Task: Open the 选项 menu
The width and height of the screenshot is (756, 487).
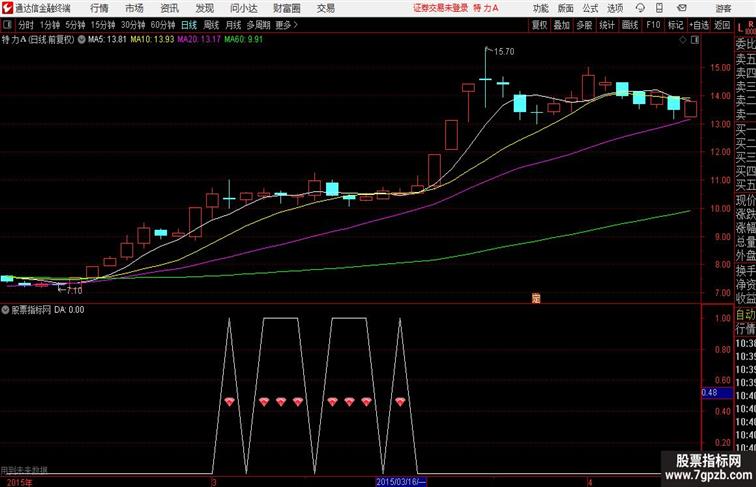Action: (x=615, y=8)
